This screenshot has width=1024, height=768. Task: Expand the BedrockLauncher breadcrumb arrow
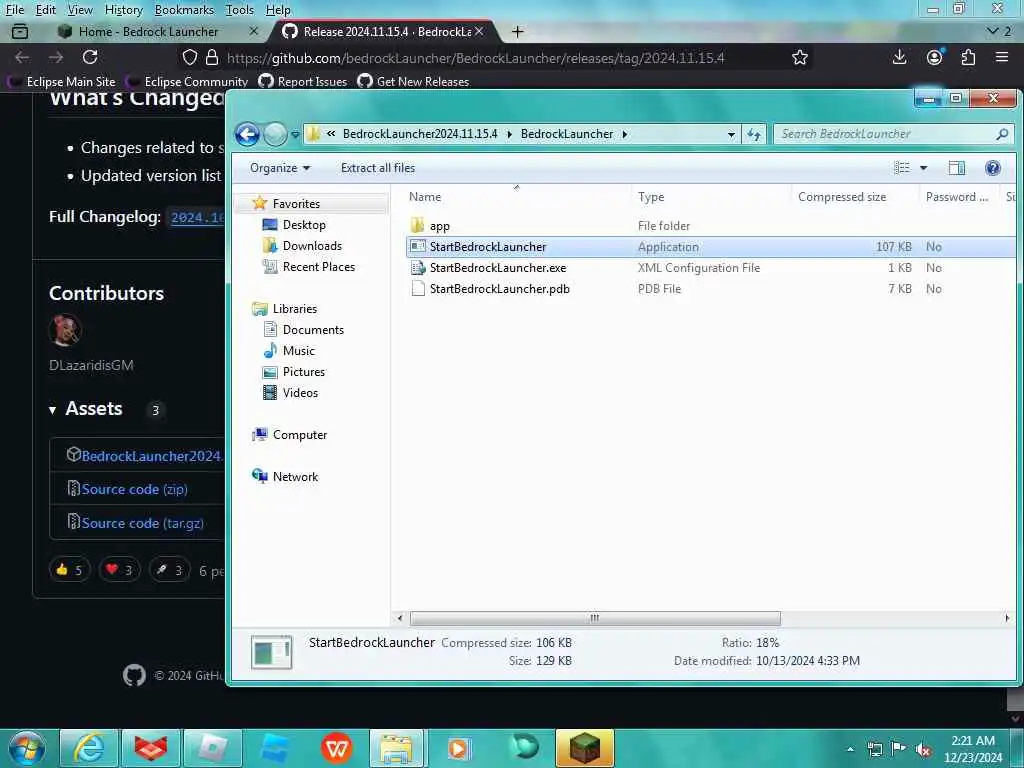click(x=624, y=135)
